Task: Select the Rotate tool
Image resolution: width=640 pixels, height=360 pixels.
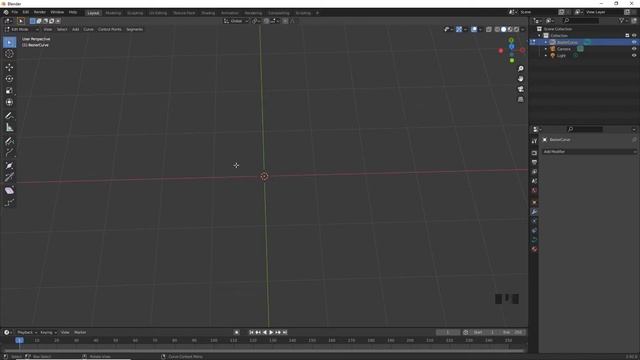Action: click(x=9, y=79)
